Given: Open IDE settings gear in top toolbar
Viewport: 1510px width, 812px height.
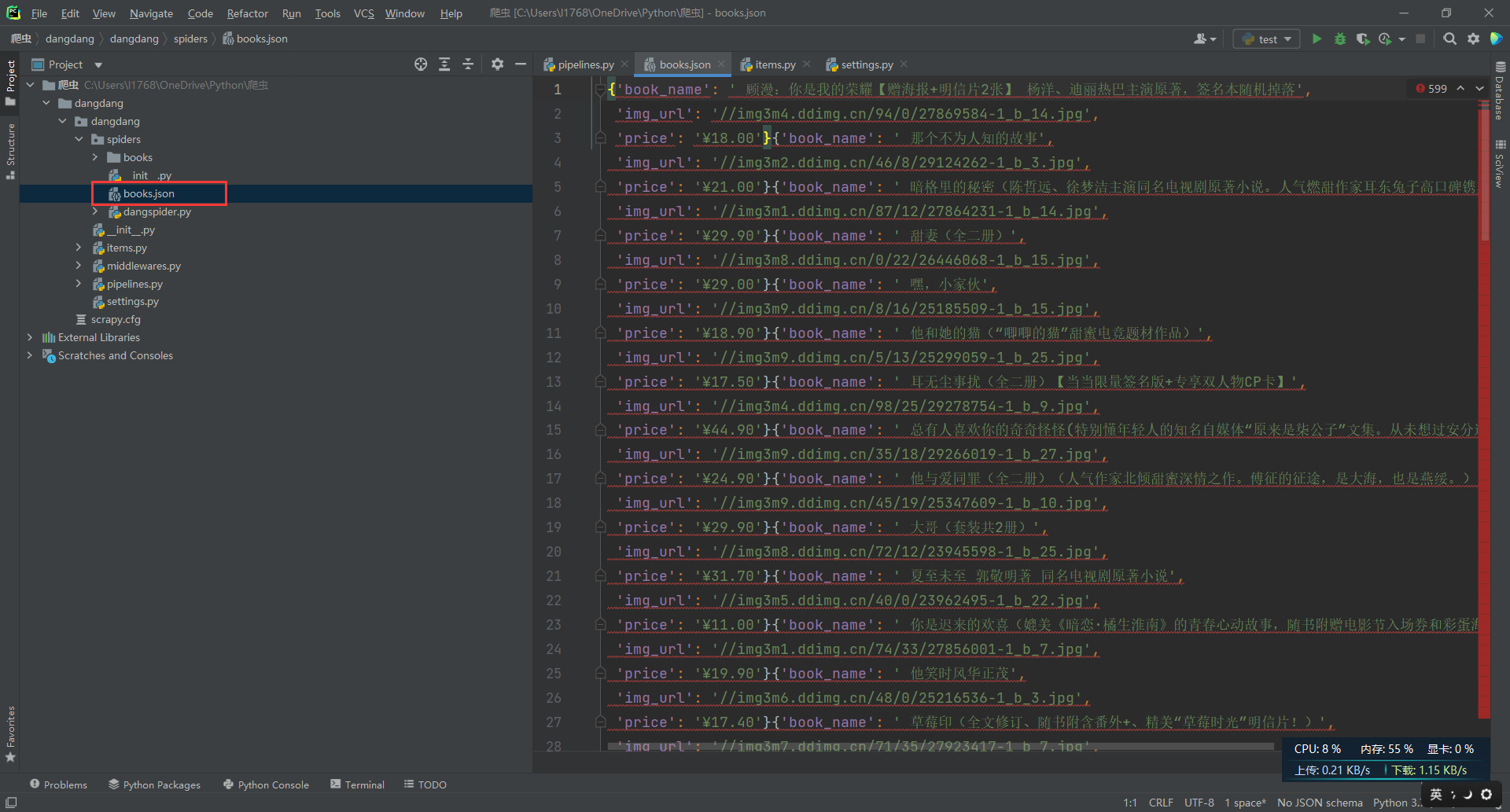Looking at the screenshot, I should 1474,39.
